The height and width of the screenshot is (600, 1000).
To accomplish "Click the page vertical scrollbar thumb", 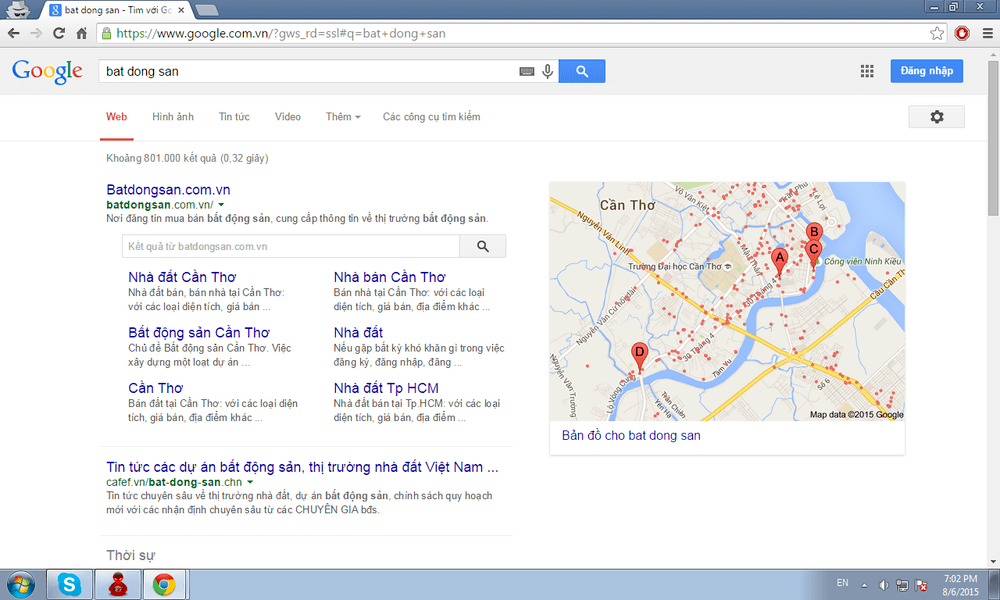I will coord(993,137).
